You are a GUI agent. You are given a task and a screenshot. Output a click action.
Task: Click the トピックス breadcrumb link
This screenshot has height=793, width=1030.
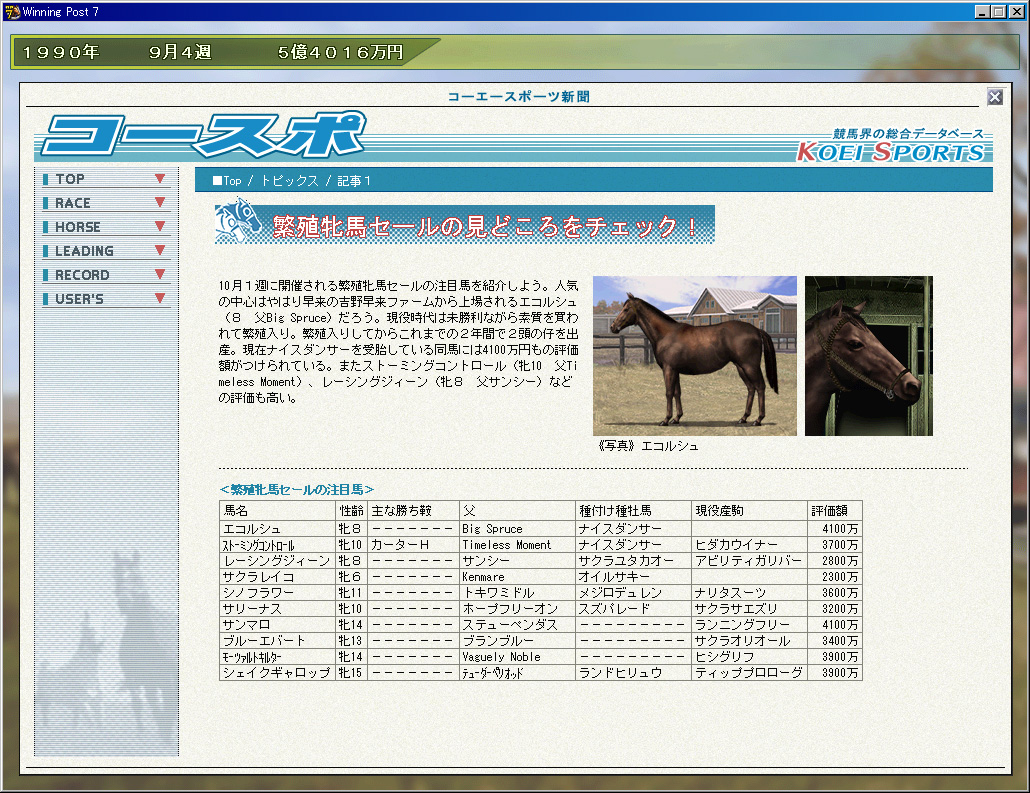(x=290, y=181)
